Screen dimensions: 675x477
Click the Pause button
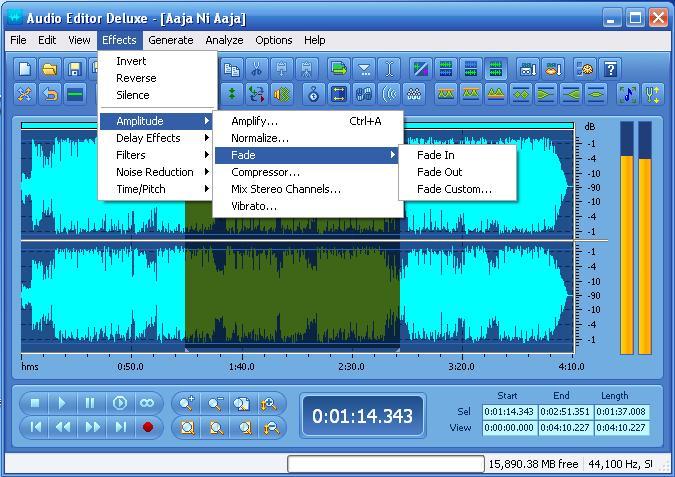[90, 403]
